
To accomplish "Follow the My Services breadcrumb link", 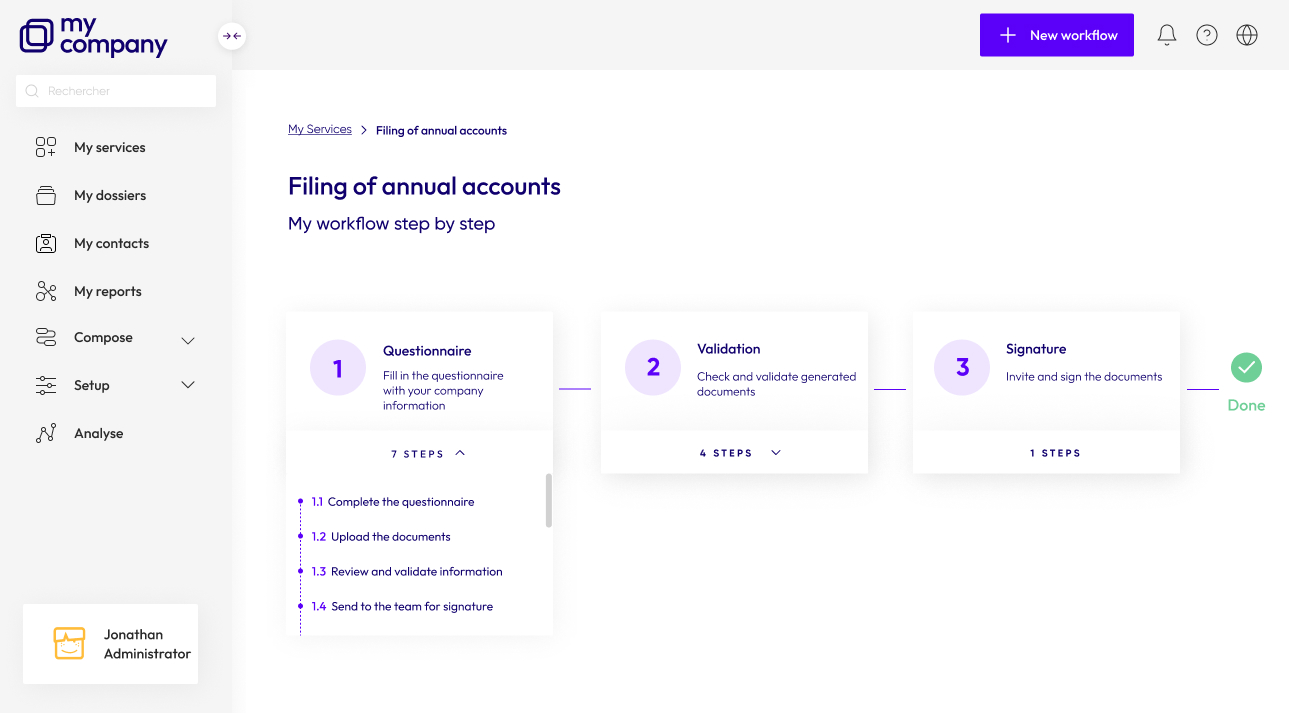I will 320,129.
